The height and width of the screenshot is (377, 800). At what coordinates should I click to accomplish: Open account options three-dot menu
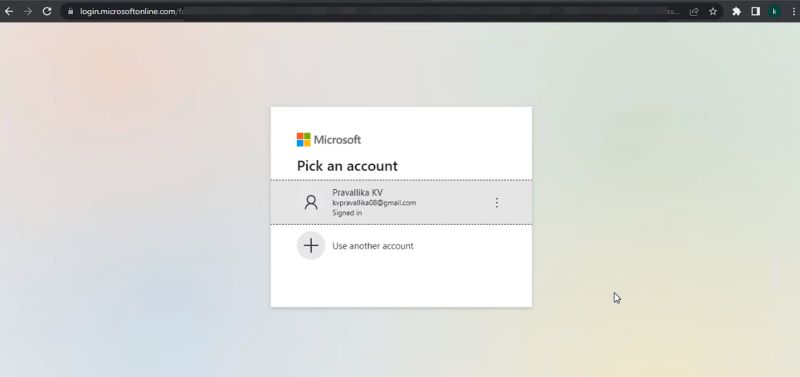(496, 203)
